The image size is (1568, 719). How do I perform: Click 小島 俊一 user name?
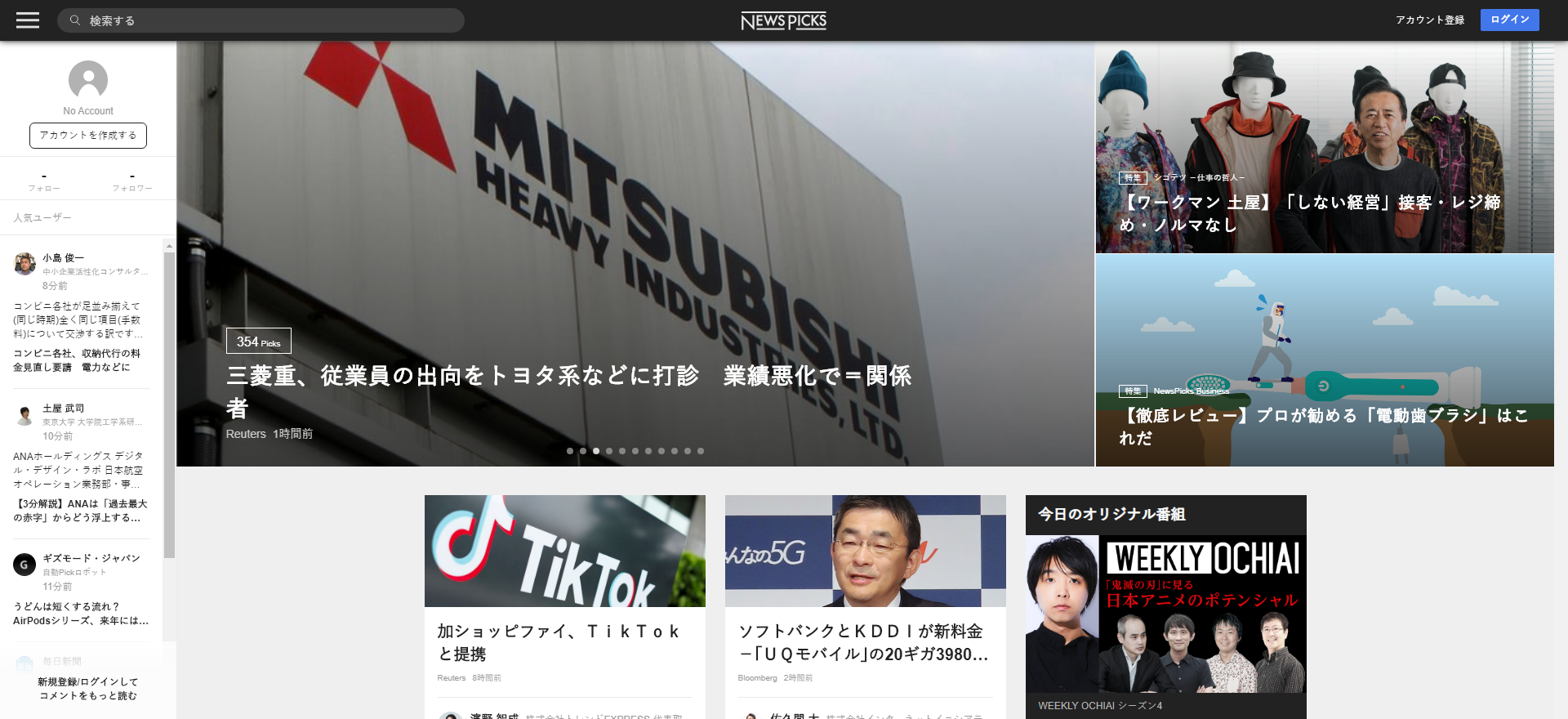tap(63, 258)
